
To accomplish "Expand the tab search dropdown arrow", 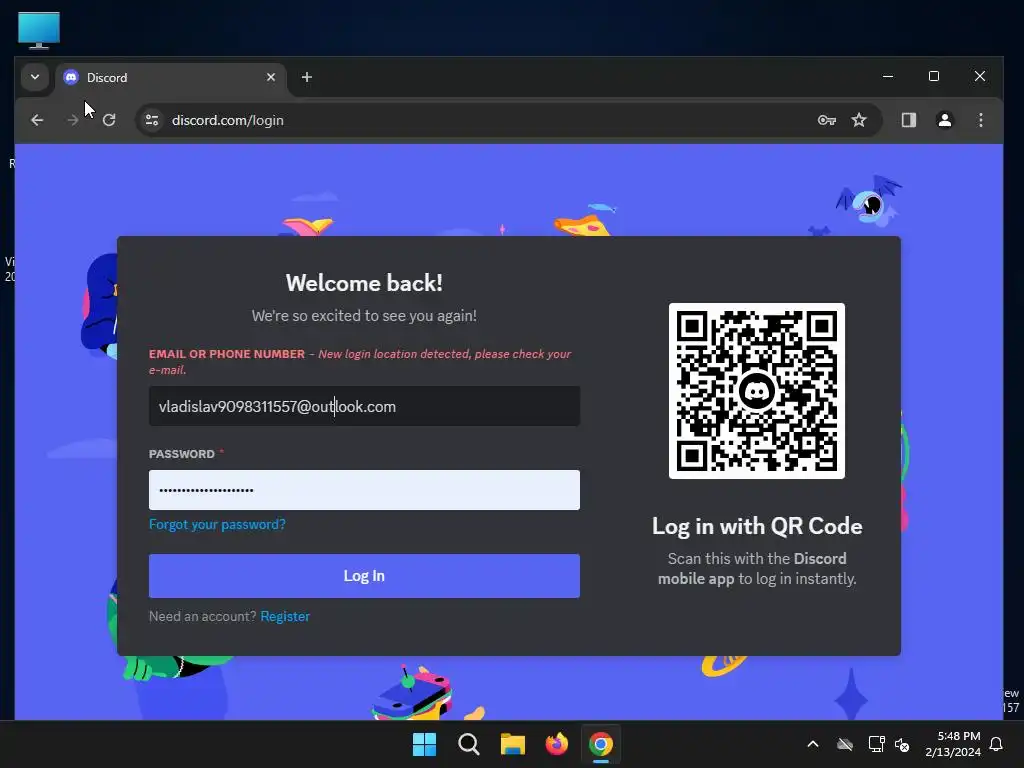I will tap(35, 77).
